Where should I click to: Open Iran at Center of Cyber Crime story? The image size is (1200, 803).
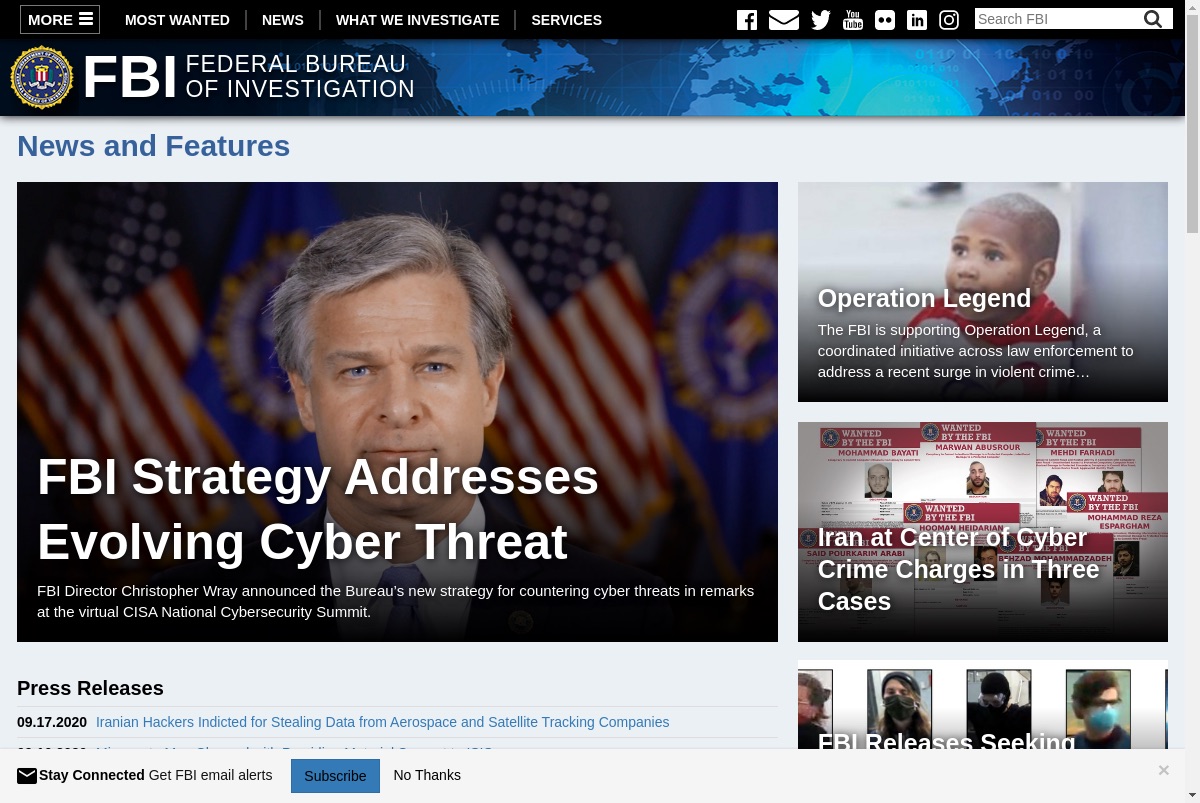(983, 532)
